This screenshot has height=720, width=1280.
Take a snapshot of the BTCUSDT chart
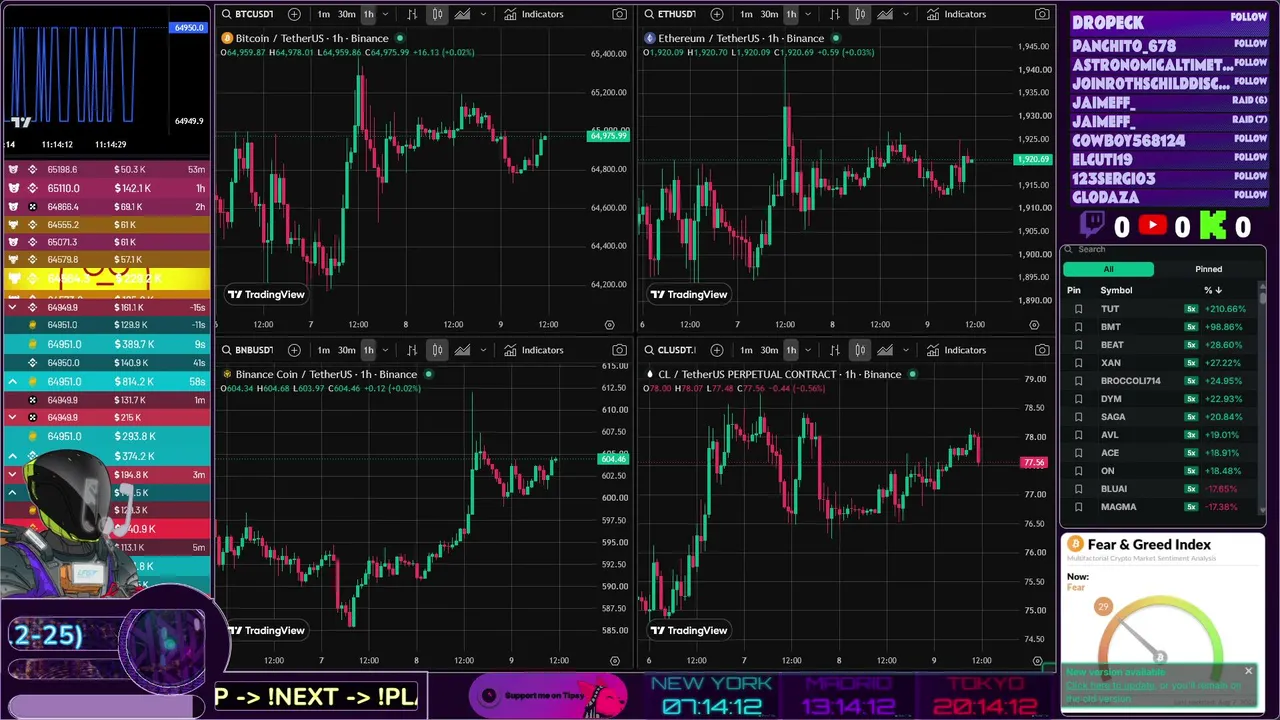(620, 14)
